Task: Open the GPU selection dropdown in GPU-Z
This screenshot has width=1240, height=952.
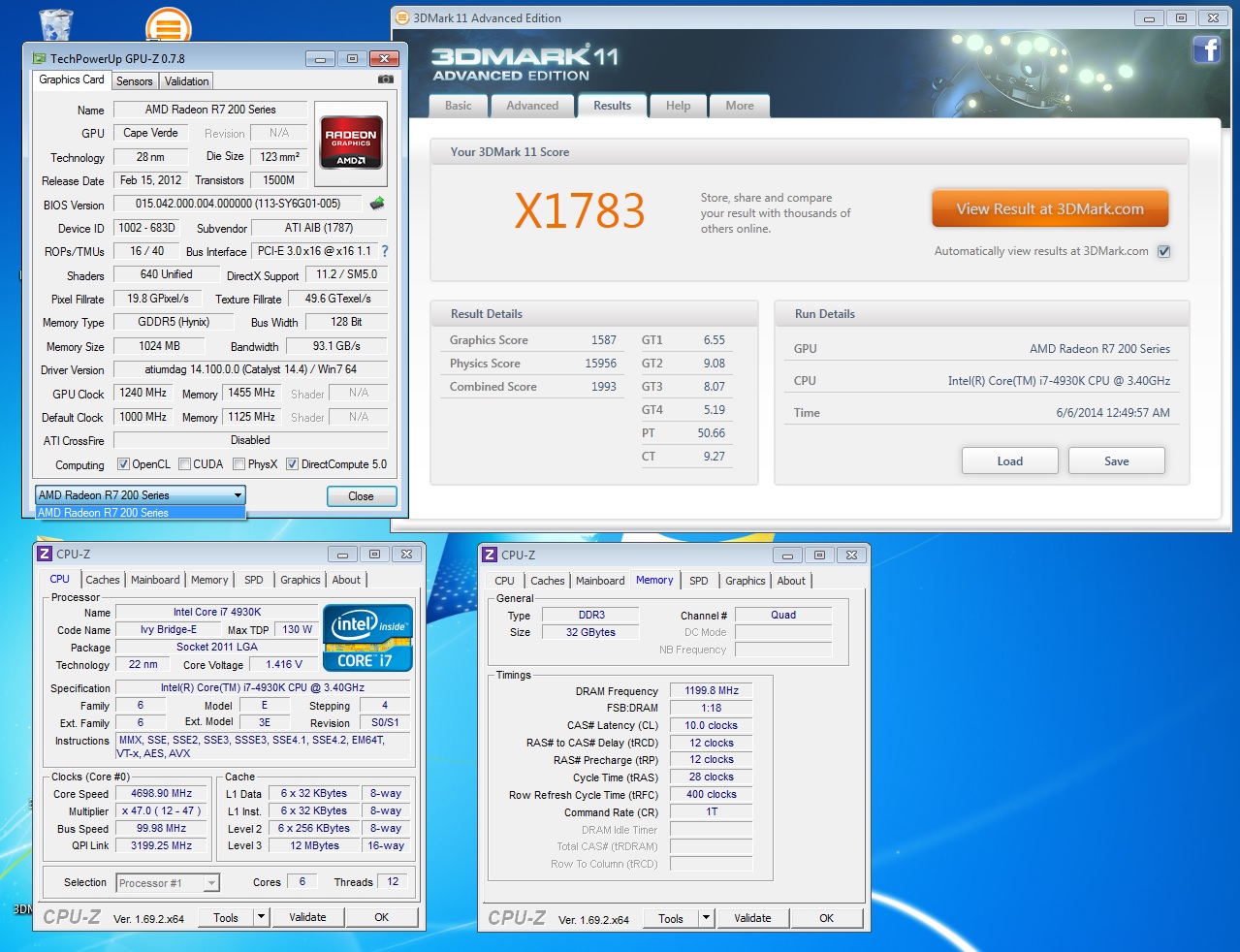Action: [141, 495]
